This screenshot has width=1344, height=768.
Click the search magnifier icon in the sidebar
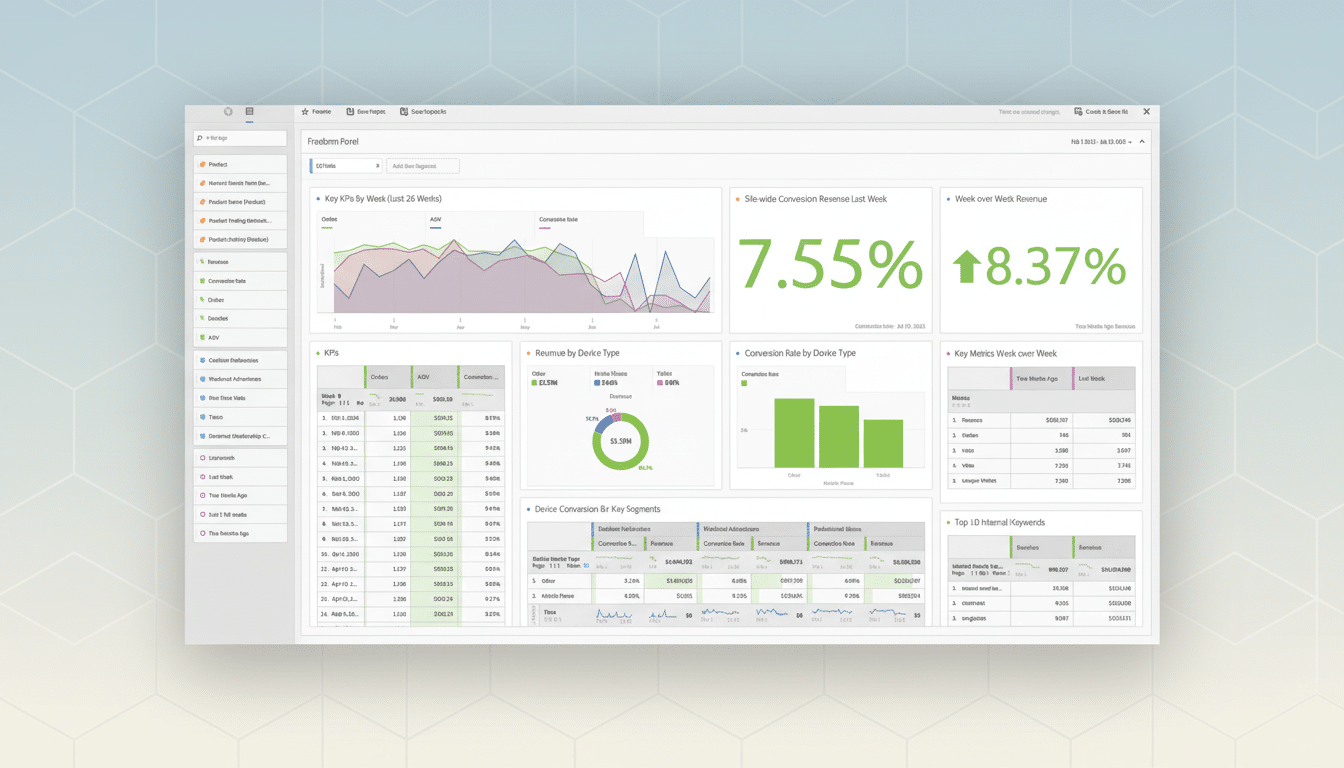(x=200, y=138)
